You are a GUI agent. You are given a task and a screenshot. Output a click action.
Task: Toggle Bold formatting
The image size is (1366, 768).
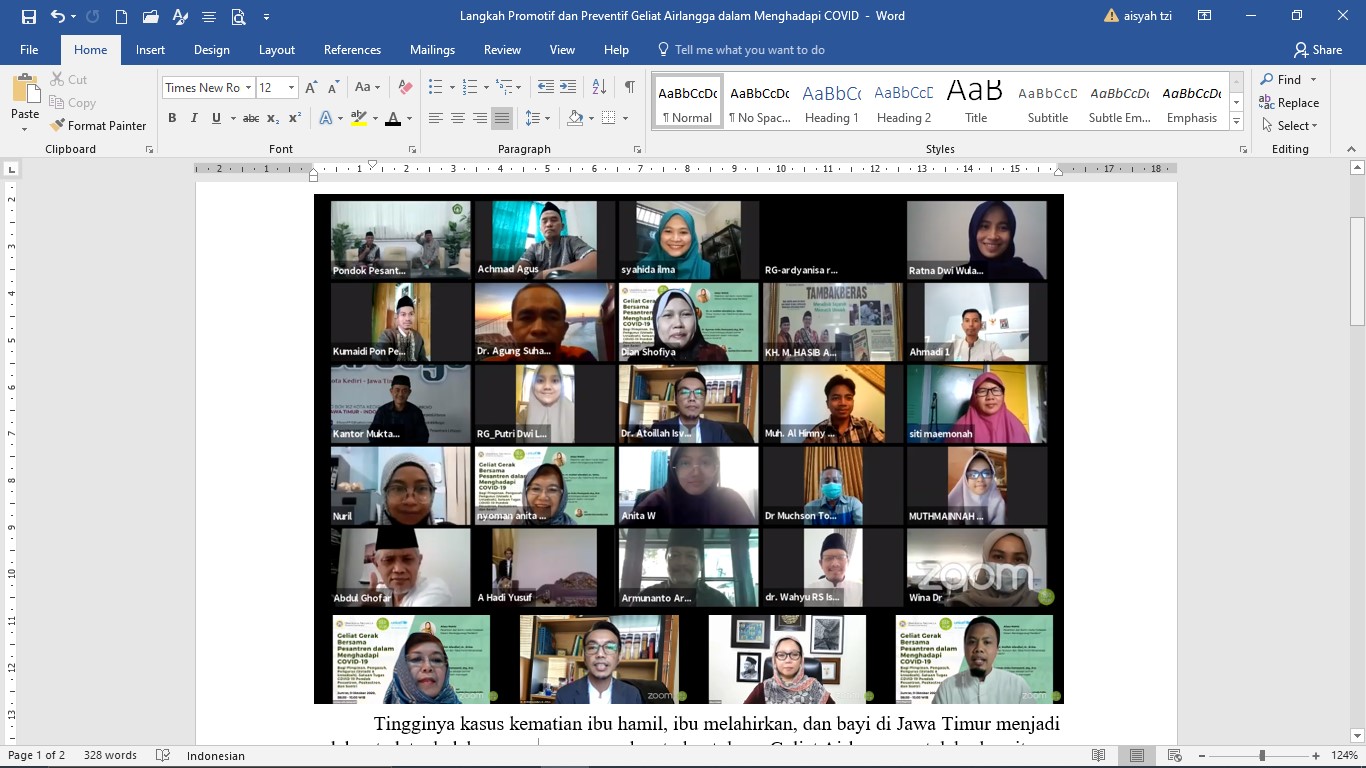tap(172, 118)
